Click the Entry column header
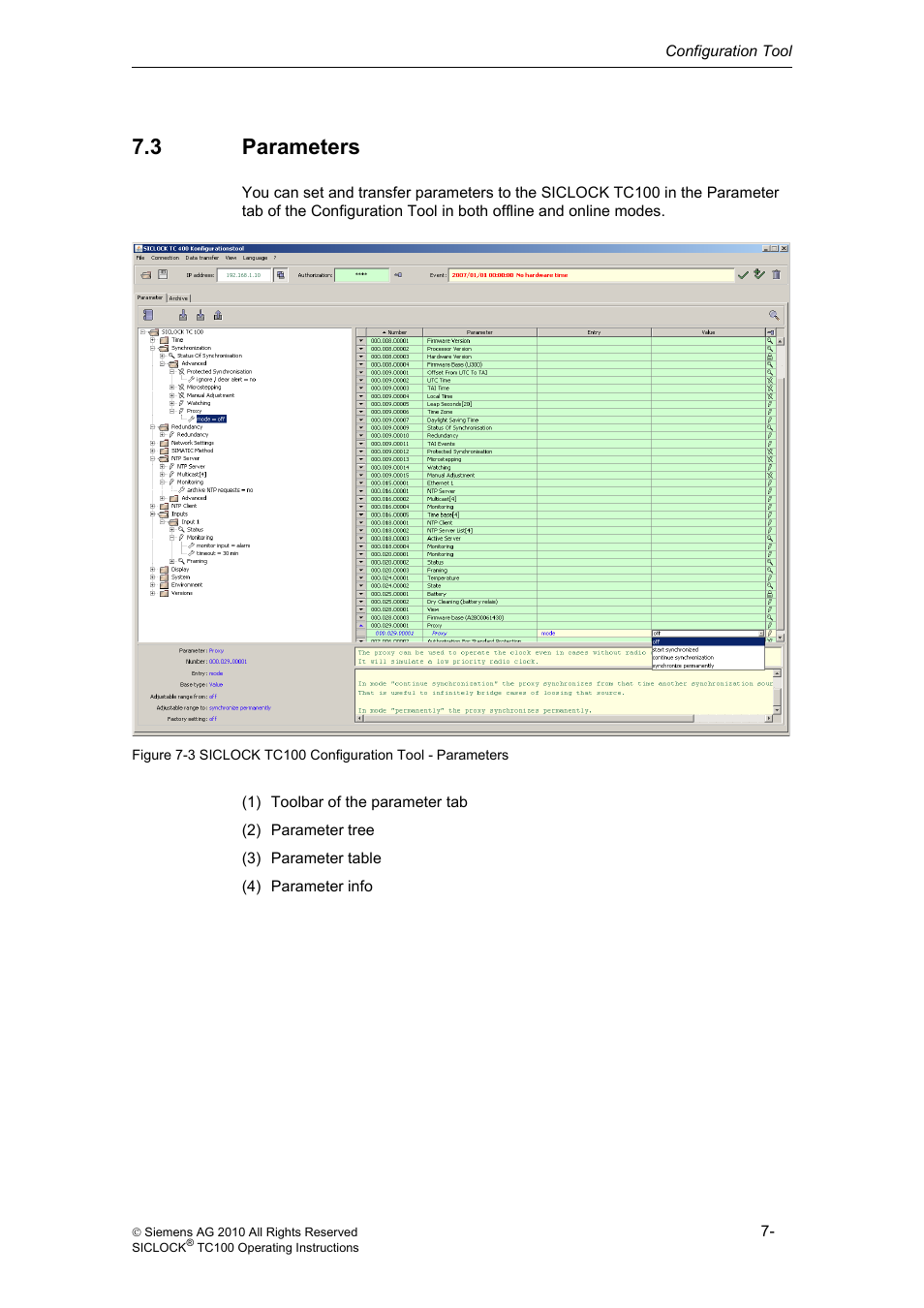Viewport: 924px width, 1308px height. [594, 332]
